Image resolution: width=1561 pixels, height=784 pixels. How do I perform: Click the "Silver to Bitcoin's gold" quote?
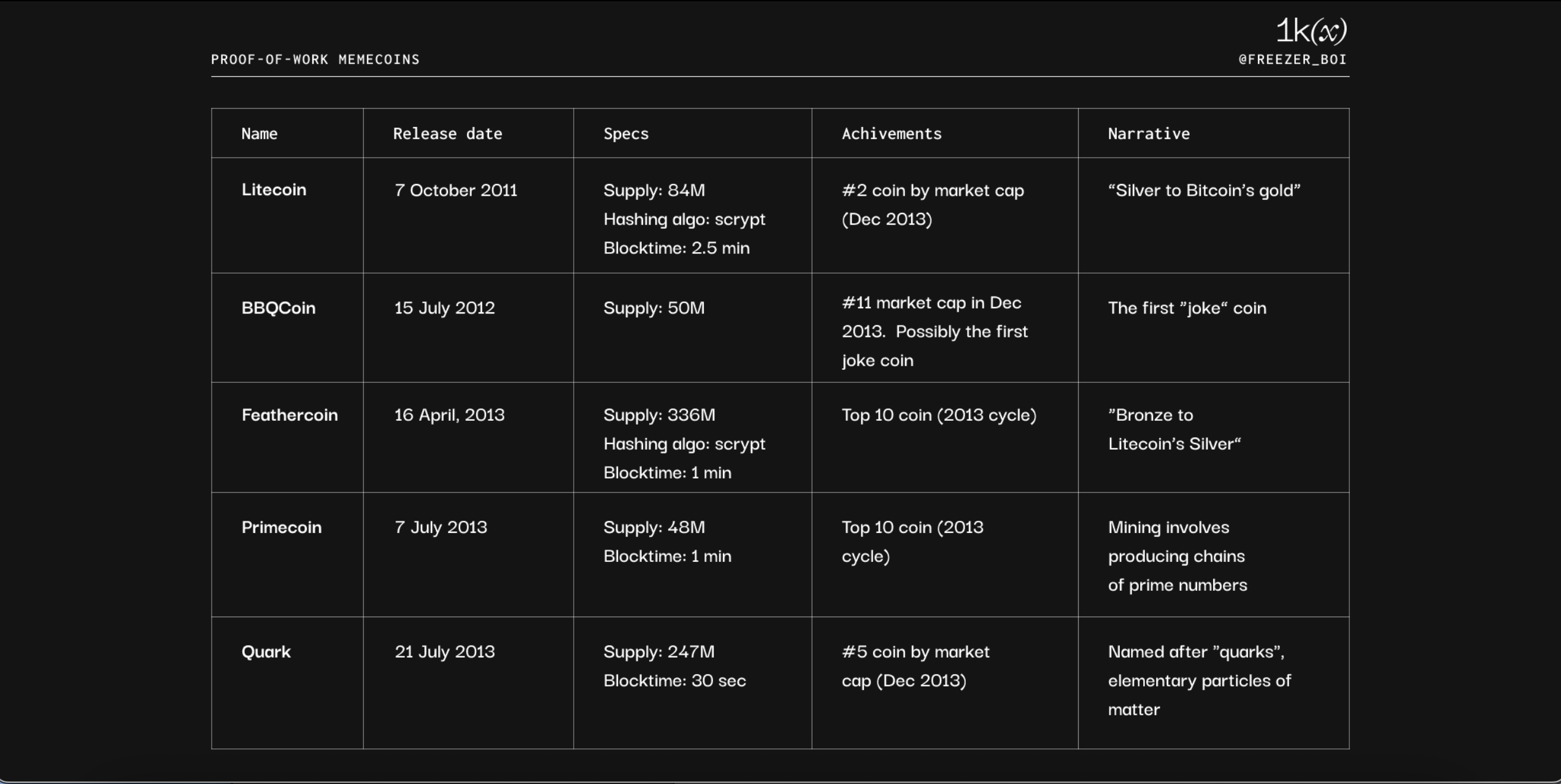pyautogui.click(x=1204, y=190)
